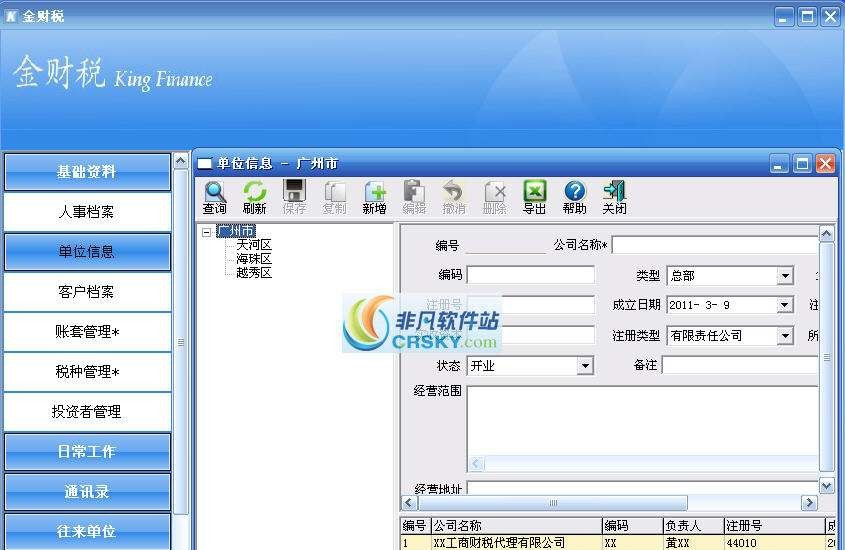Click the 导出 Excel export icon
The height and width of the screenshot is (550, 845).
click(x=535, y=197)
